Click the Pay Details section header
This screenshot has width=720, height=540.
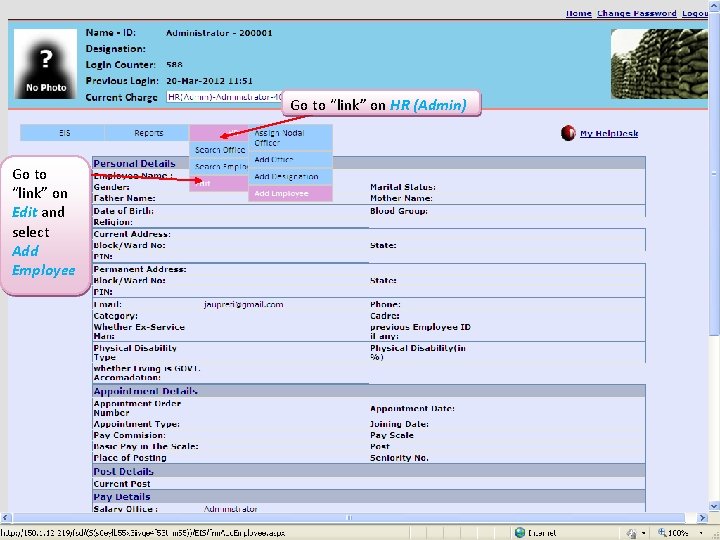click(x=369, y=496)
